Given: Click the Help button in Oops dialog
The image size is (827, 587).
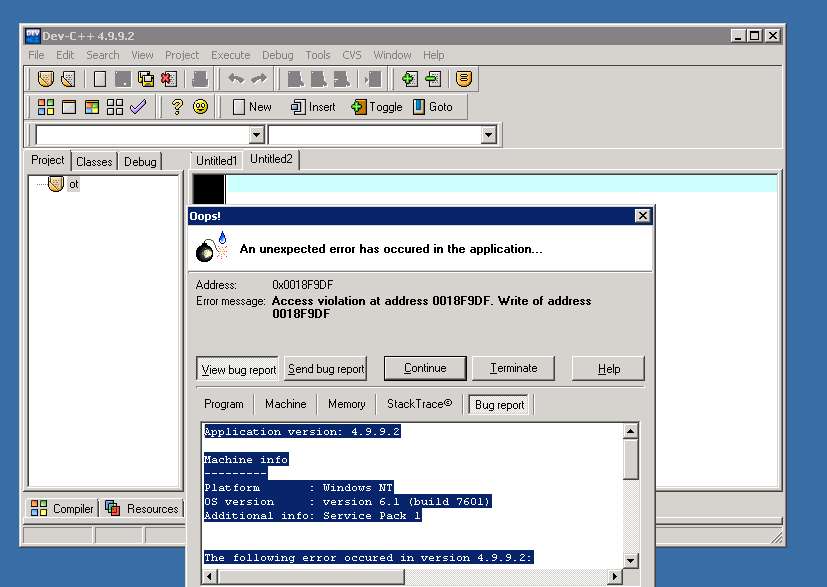Looking at the screenshot, I should click(x=609, y=369).
